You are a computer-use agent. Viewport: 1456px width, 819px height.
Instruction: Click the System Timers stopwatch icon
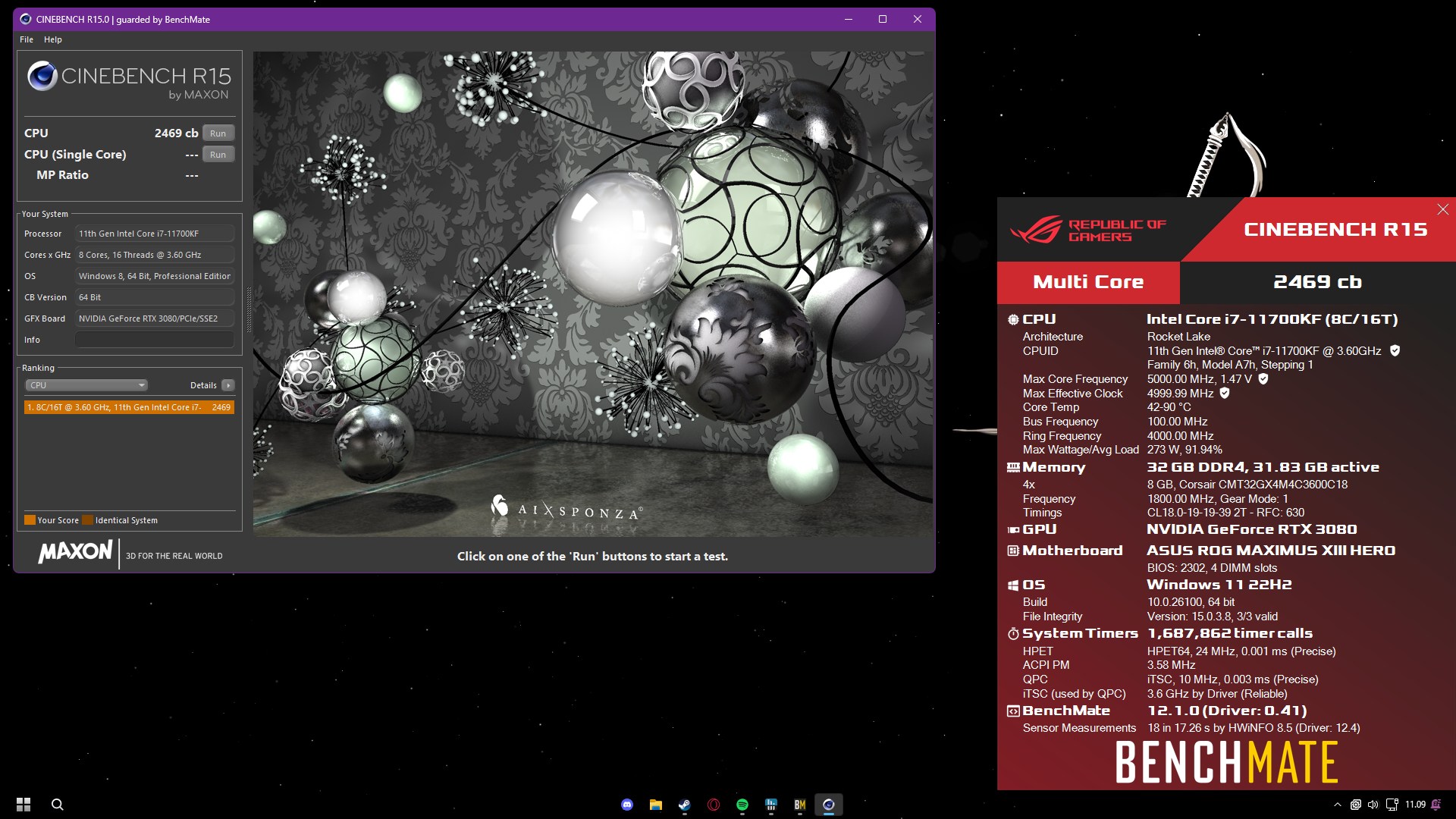(1013, 634)
